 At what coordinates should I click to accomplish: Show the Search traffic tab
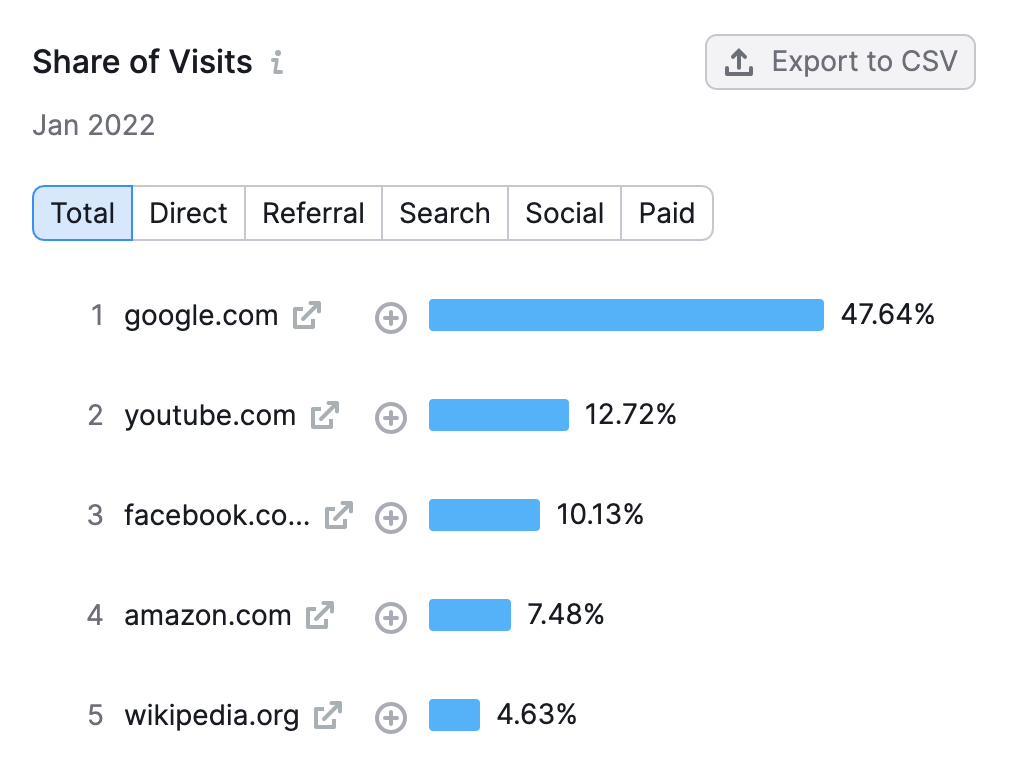coord(445,214)
